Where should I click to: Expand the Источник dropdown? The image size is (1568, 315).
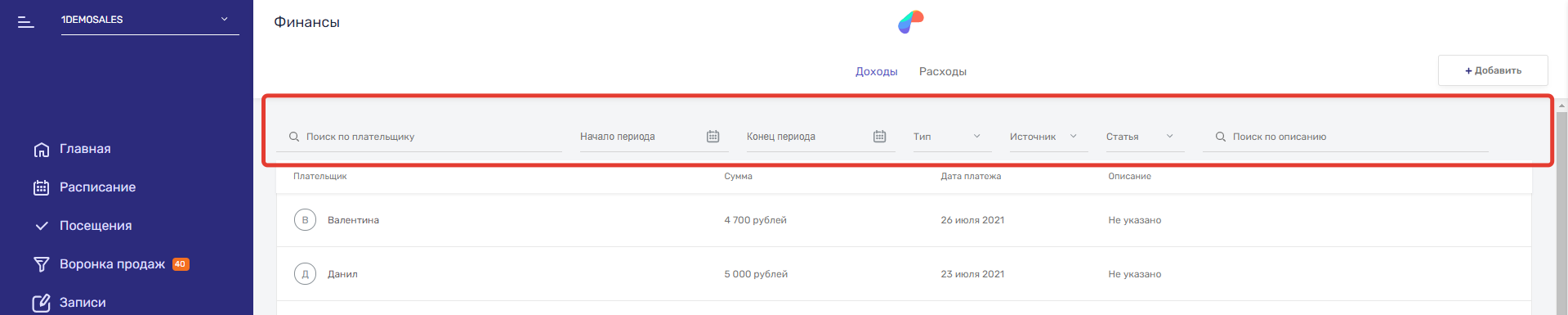1048,137
